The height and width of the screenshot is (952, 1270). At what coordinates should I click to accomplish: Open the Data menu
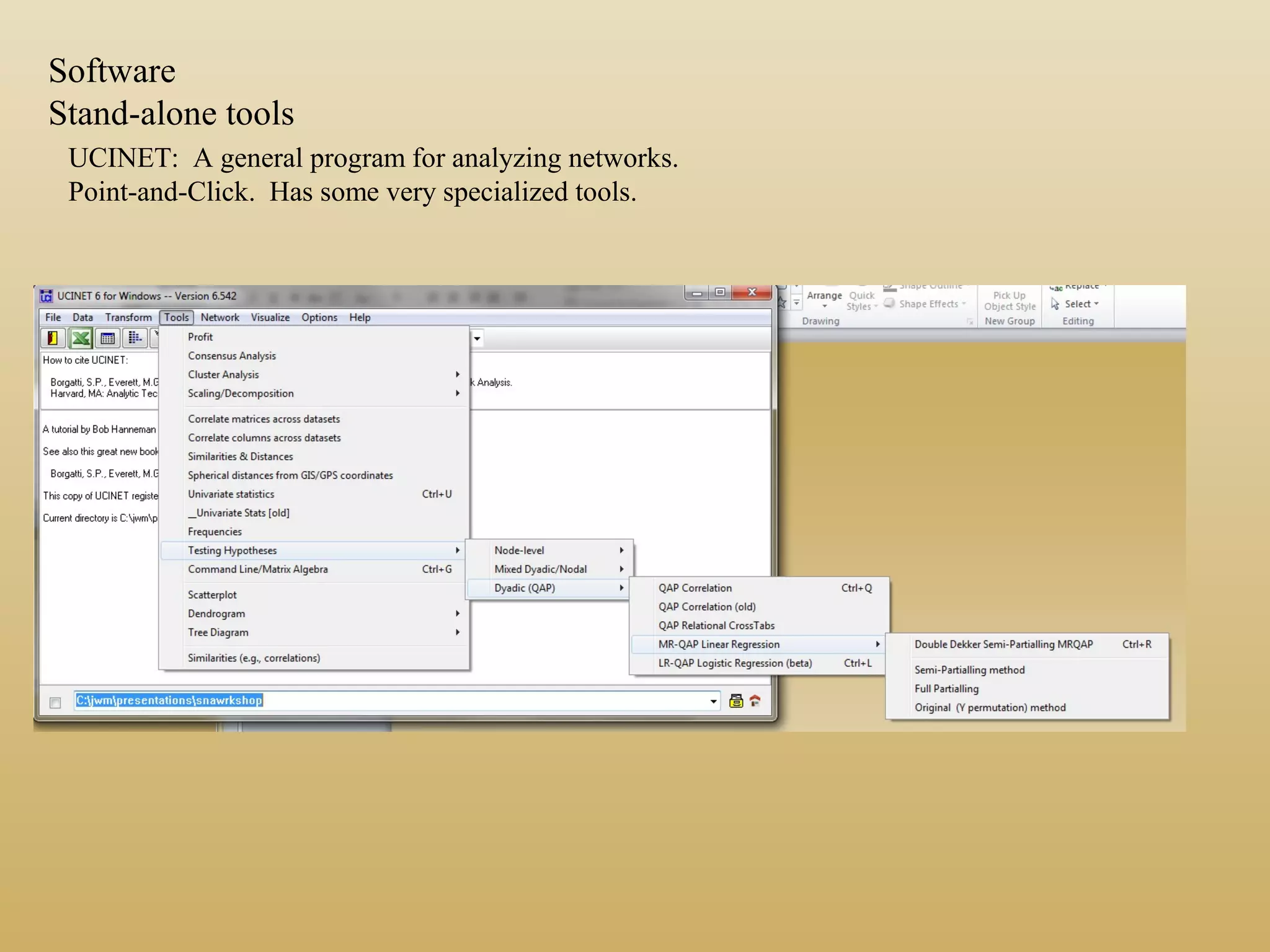tap(82, 317)
